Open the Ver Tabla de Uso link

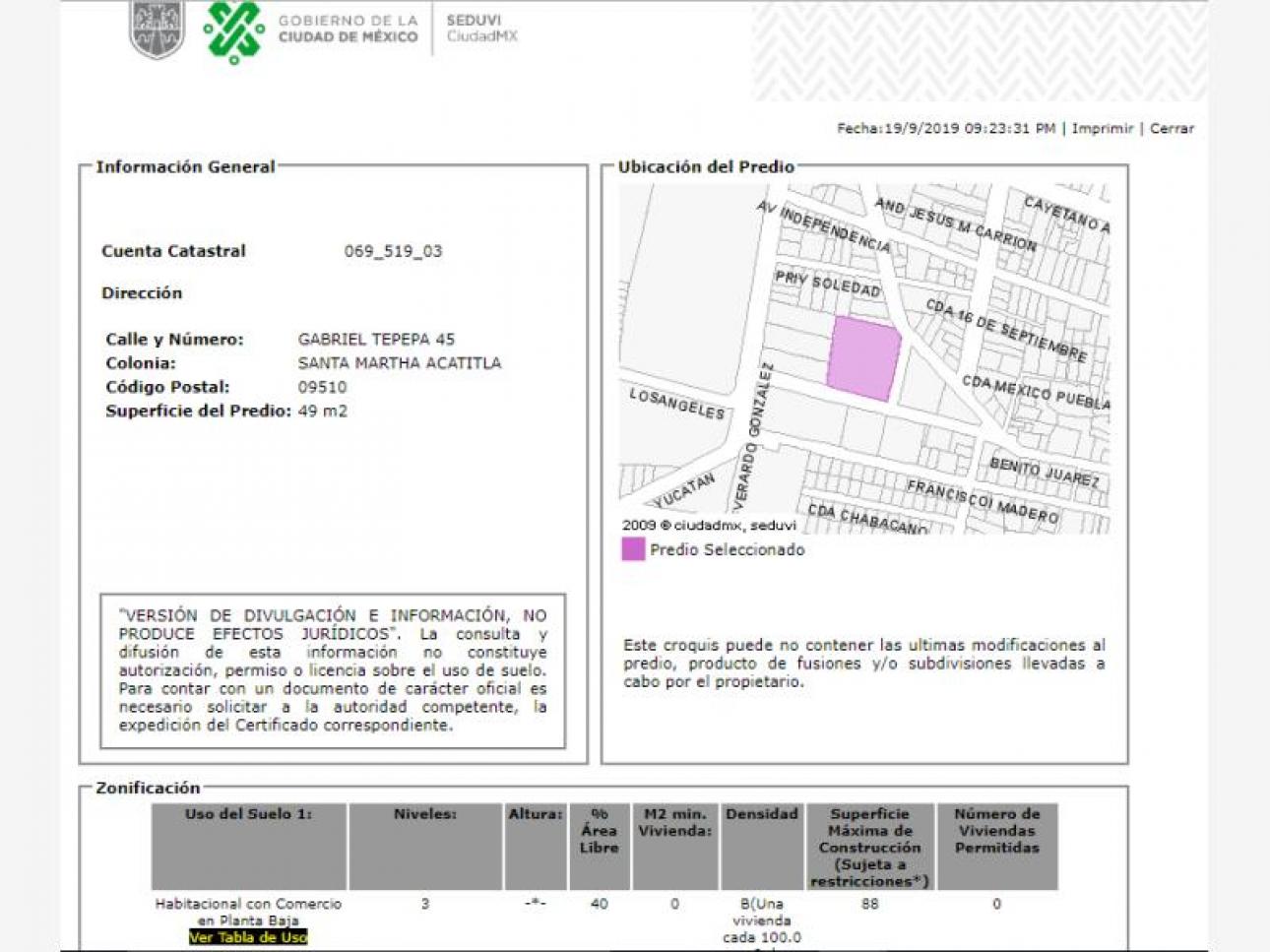[x=248, y=937]
